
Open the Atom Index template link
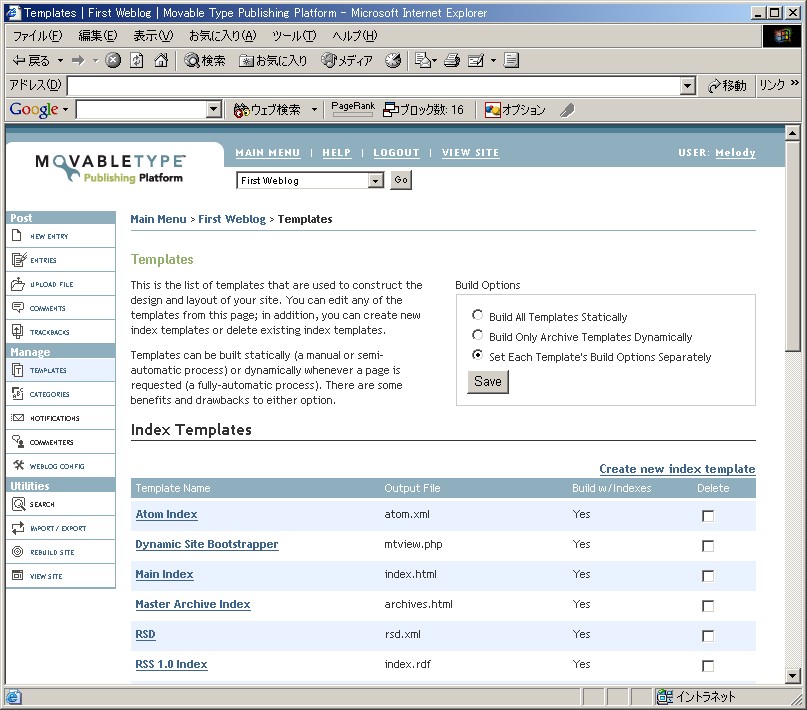click(x=166, y=514)
